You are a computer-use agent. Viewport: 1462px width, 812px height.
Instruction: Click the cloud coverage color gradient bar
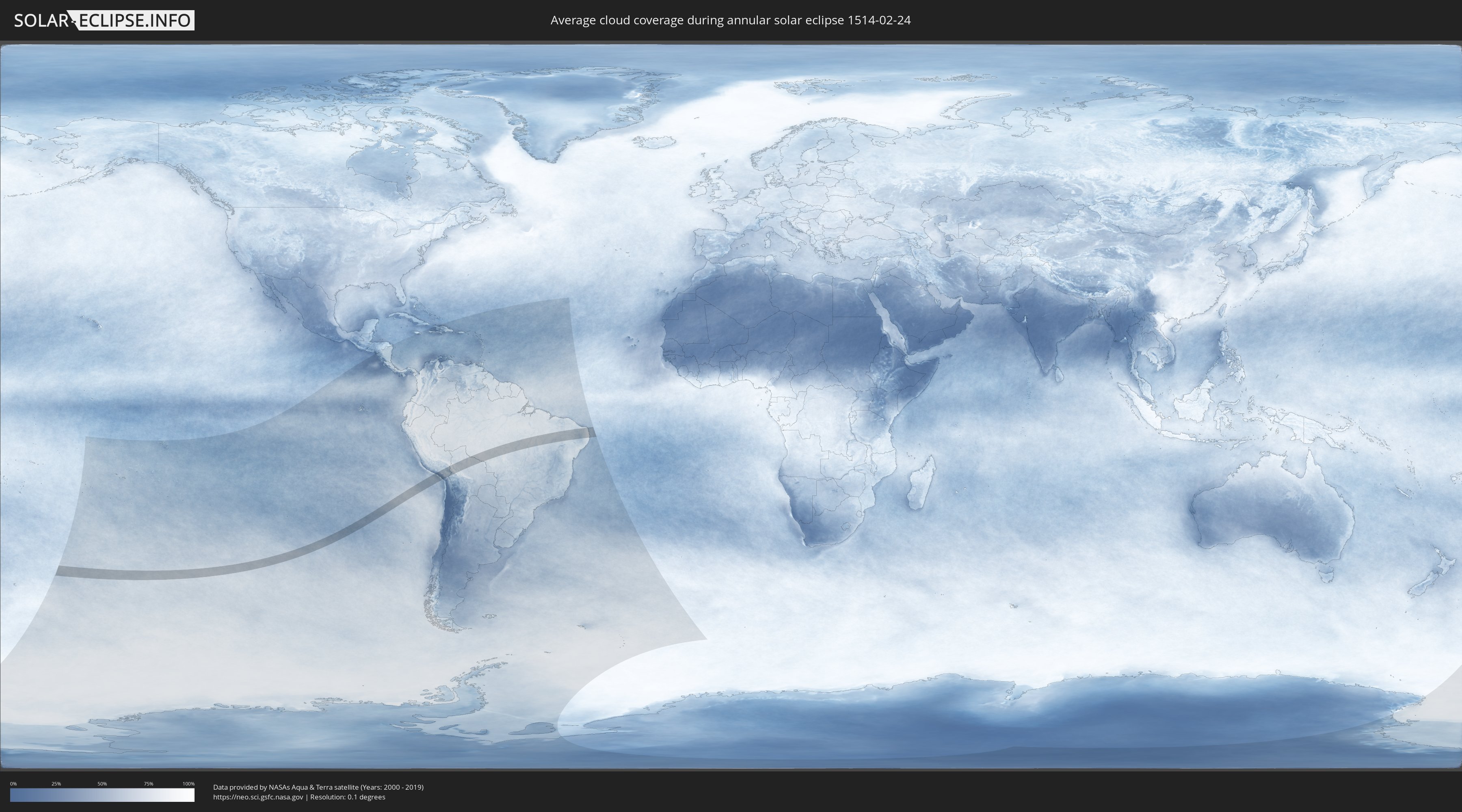[102, 795]
